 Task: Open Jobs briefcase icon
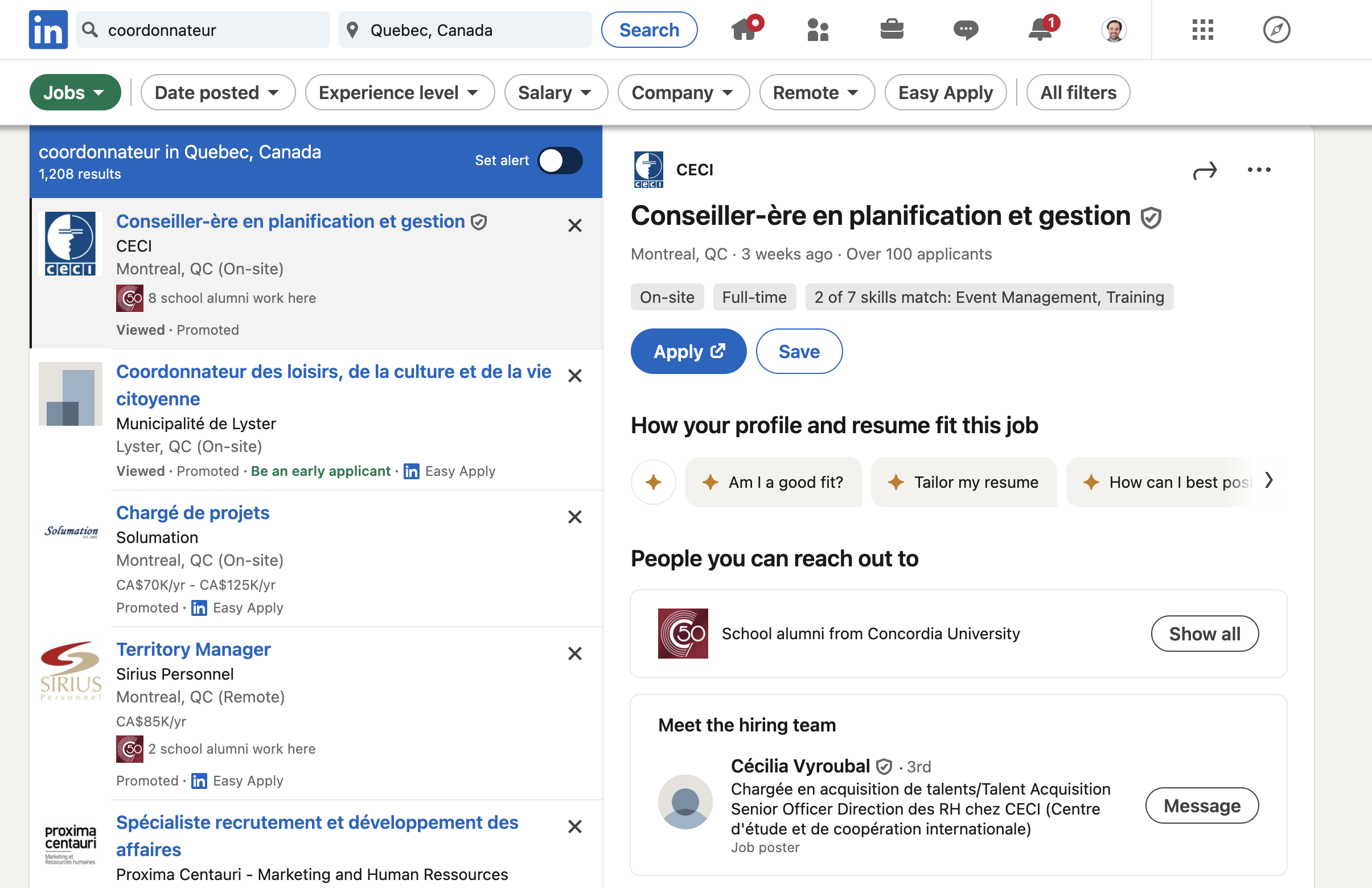pyautogui.click(x=892, y=29)
